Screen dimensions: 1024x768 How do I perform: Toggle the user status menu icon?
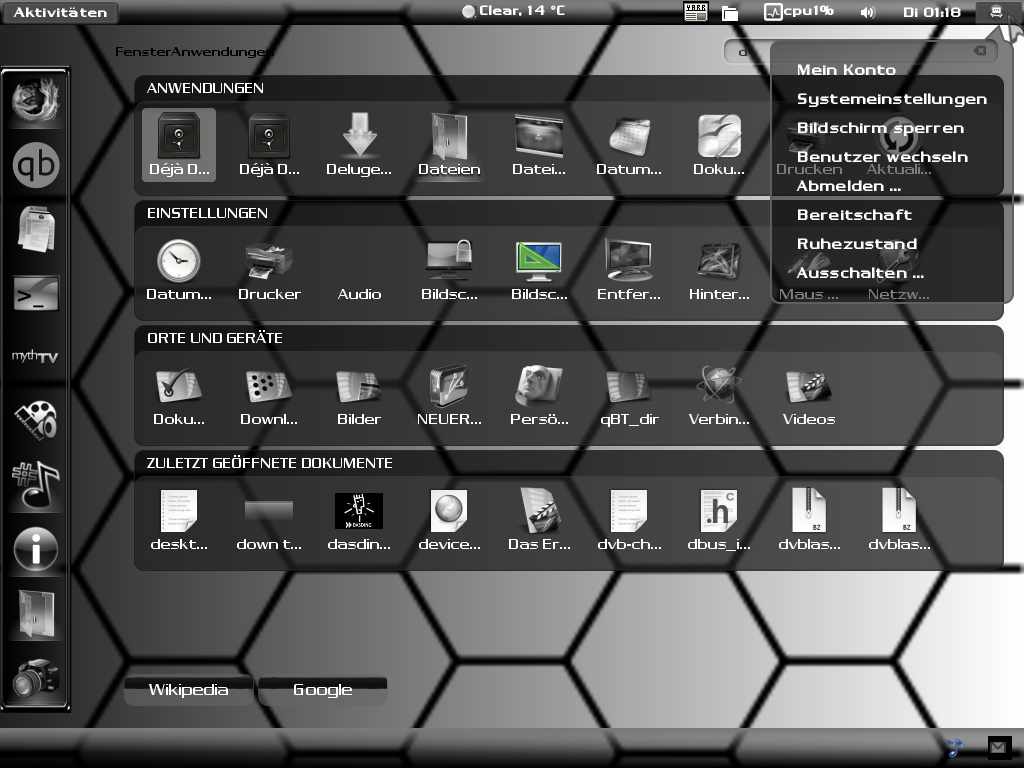tap(996, 12)
